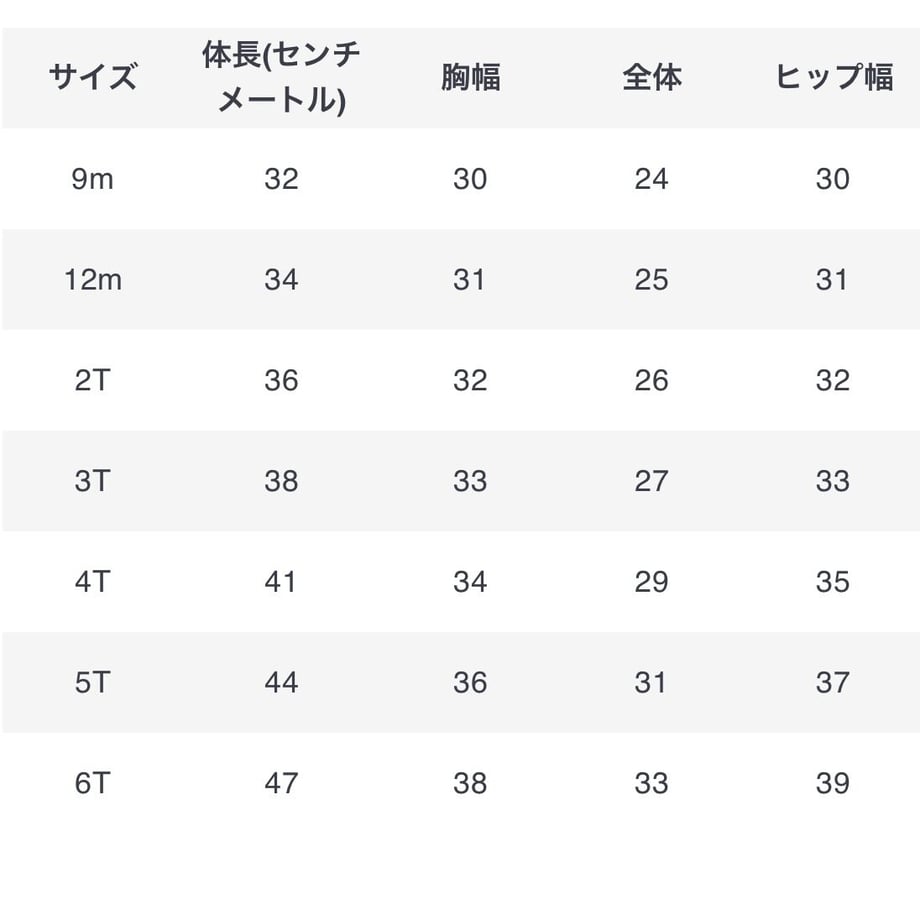Click the 体長(センチメートル) header cell
The image size is (920, 920).
coord(281,77)
